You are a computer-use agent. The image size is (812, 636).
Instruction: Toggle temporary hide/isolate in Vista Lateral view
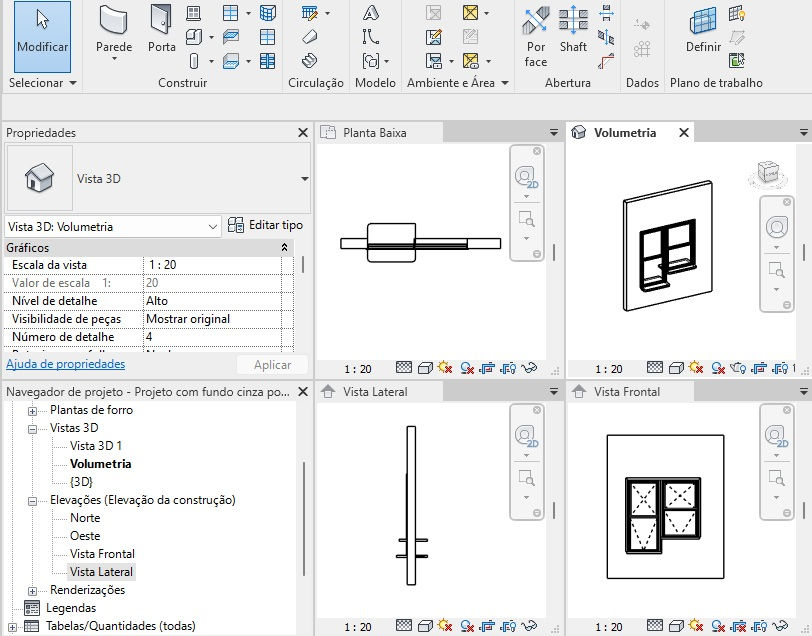[x=529, y=626]
